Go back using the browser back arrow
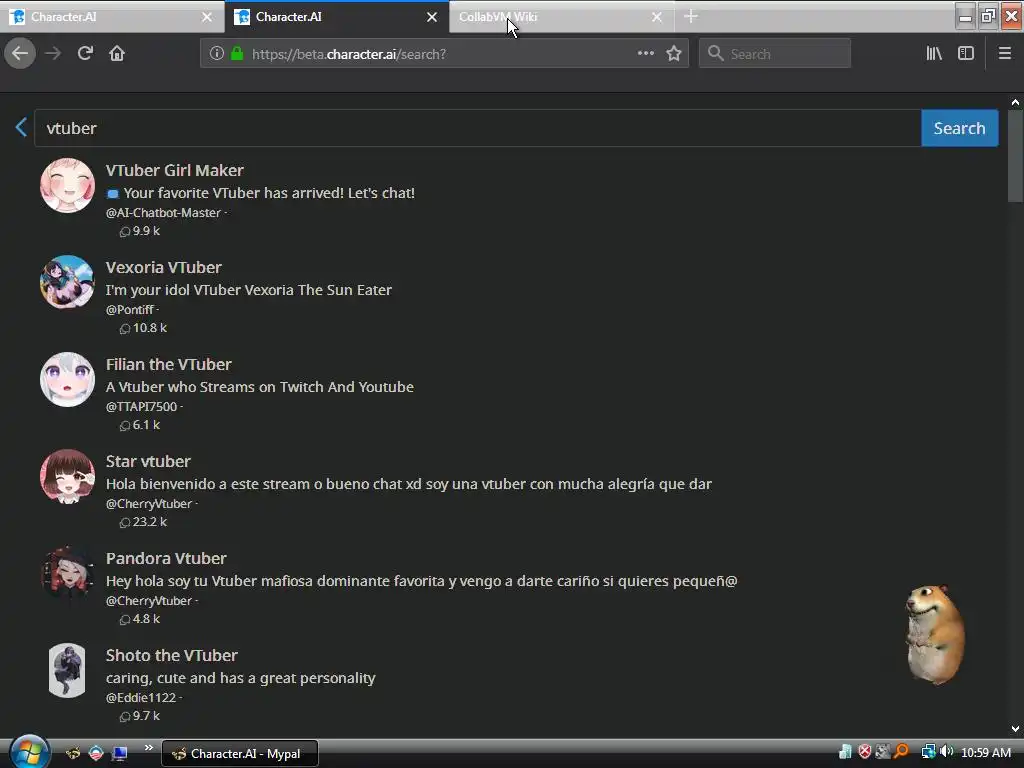1024x768 pixels. click(x=20, y=54)
